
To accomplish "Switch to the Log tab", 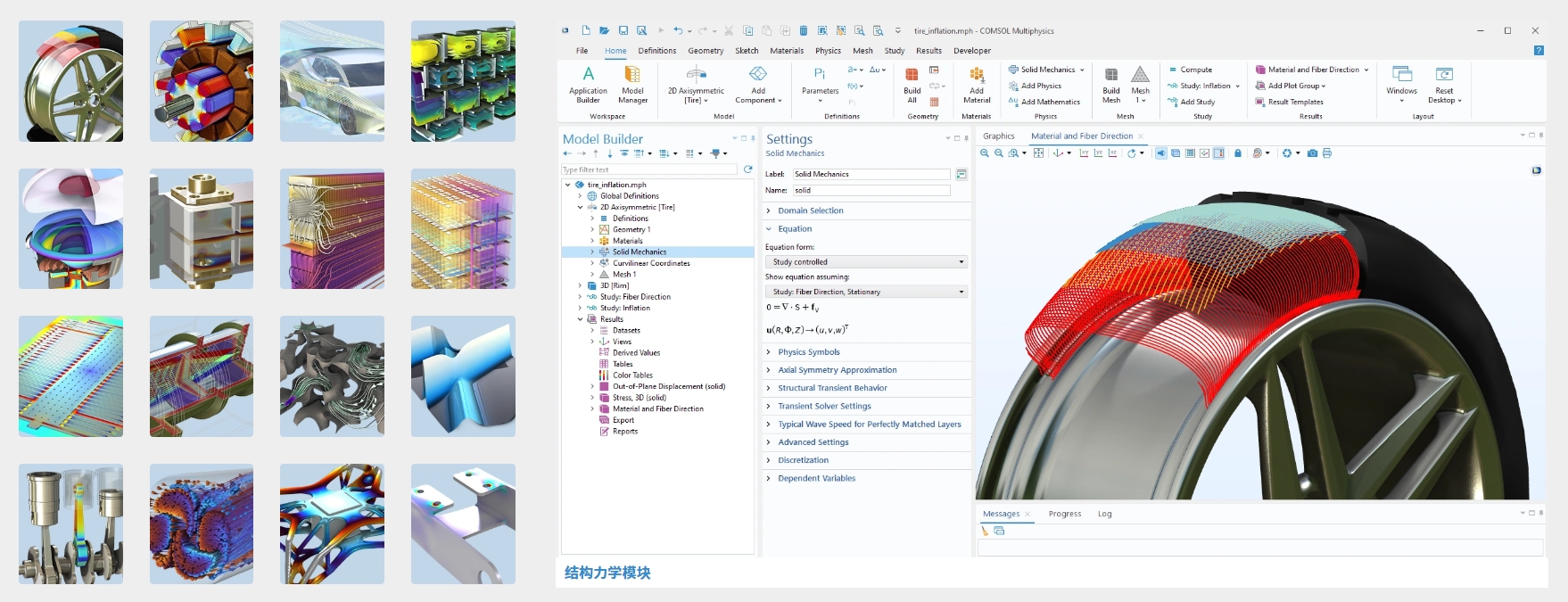I will [x=1104, y=514].
